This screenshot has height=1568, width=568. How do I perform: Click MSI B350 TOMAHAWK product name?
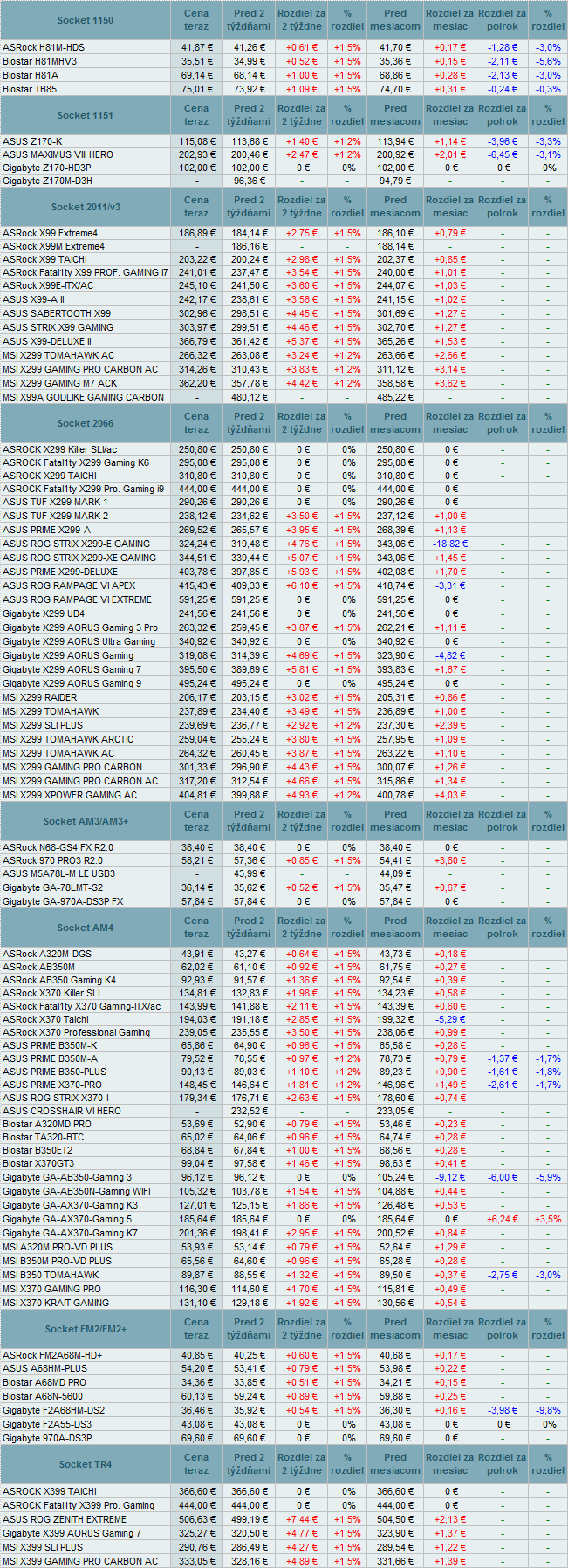coord(51,1275)
